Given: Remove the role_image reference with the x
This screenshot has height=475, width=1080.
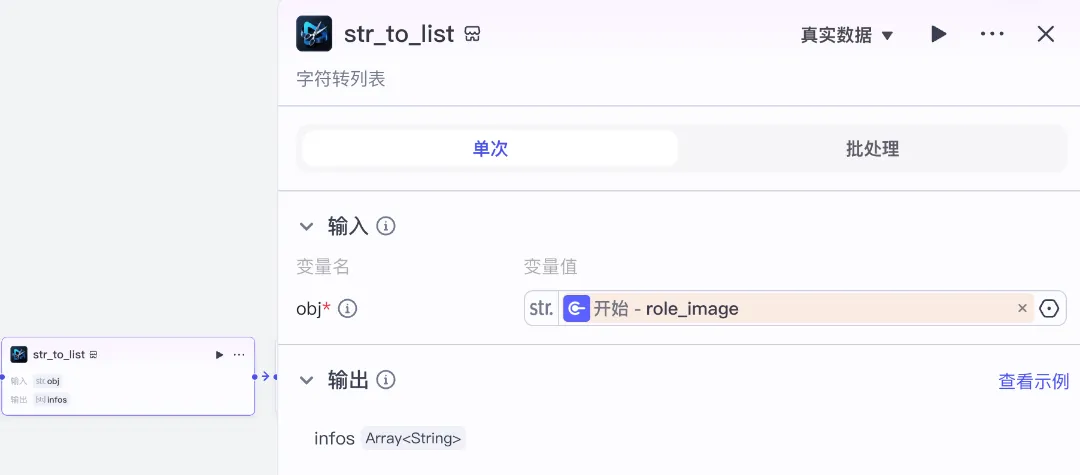Looking at the screenshot, I should (x=1022, y=308).
